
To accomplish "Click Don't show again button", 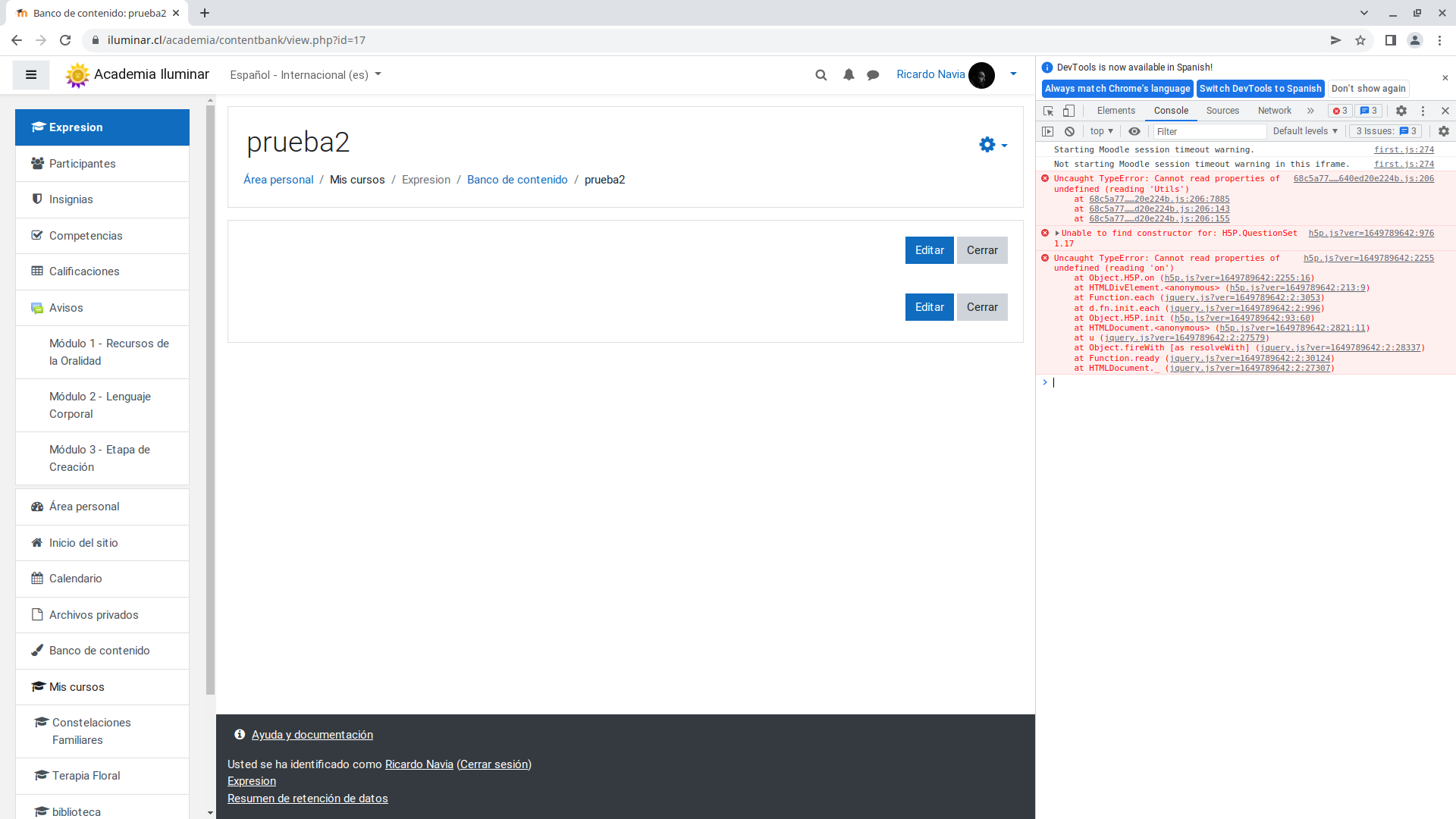I will [x=1368, y=89].
